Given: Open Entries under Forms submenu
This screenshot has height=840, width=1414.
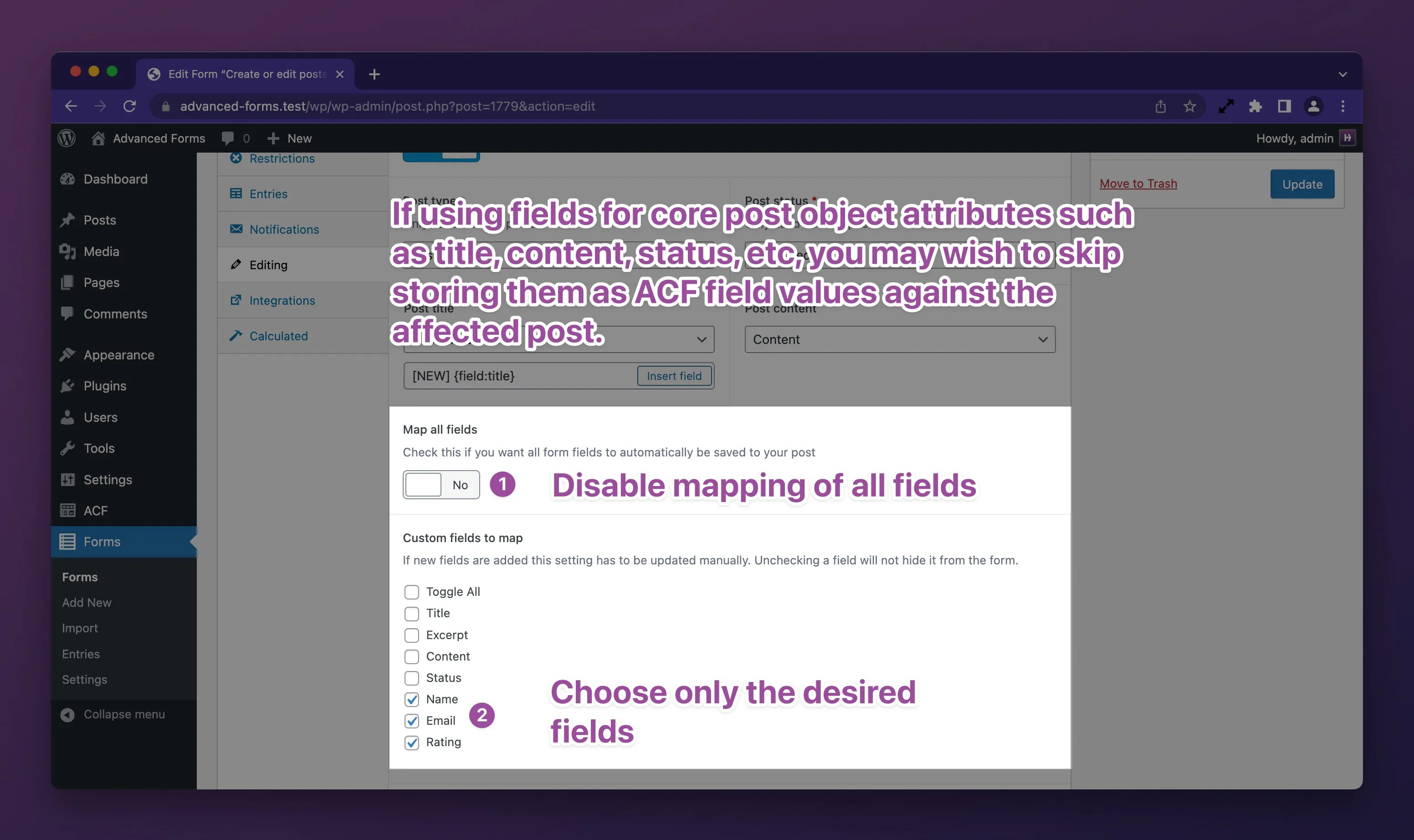Looking at the screenshot, I should (81, 654).
